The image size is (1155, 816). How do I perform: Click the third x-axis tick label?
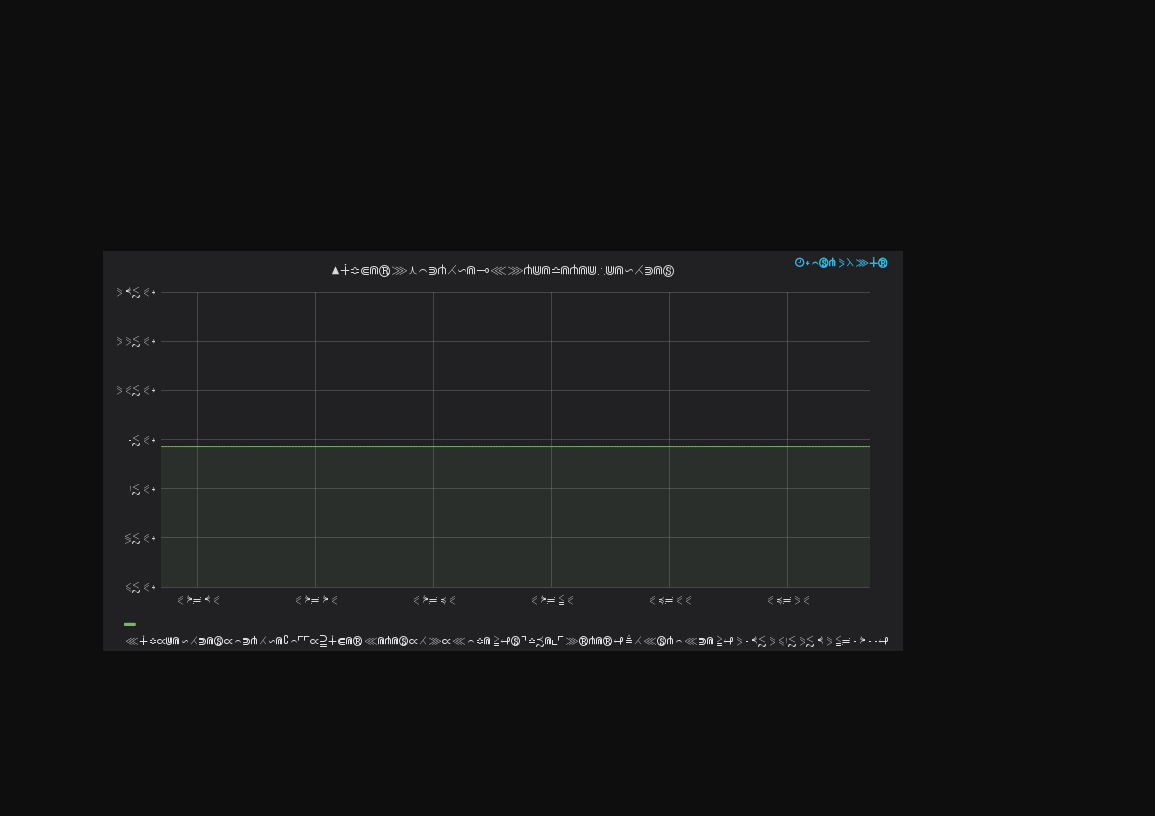tap(433, 600)
